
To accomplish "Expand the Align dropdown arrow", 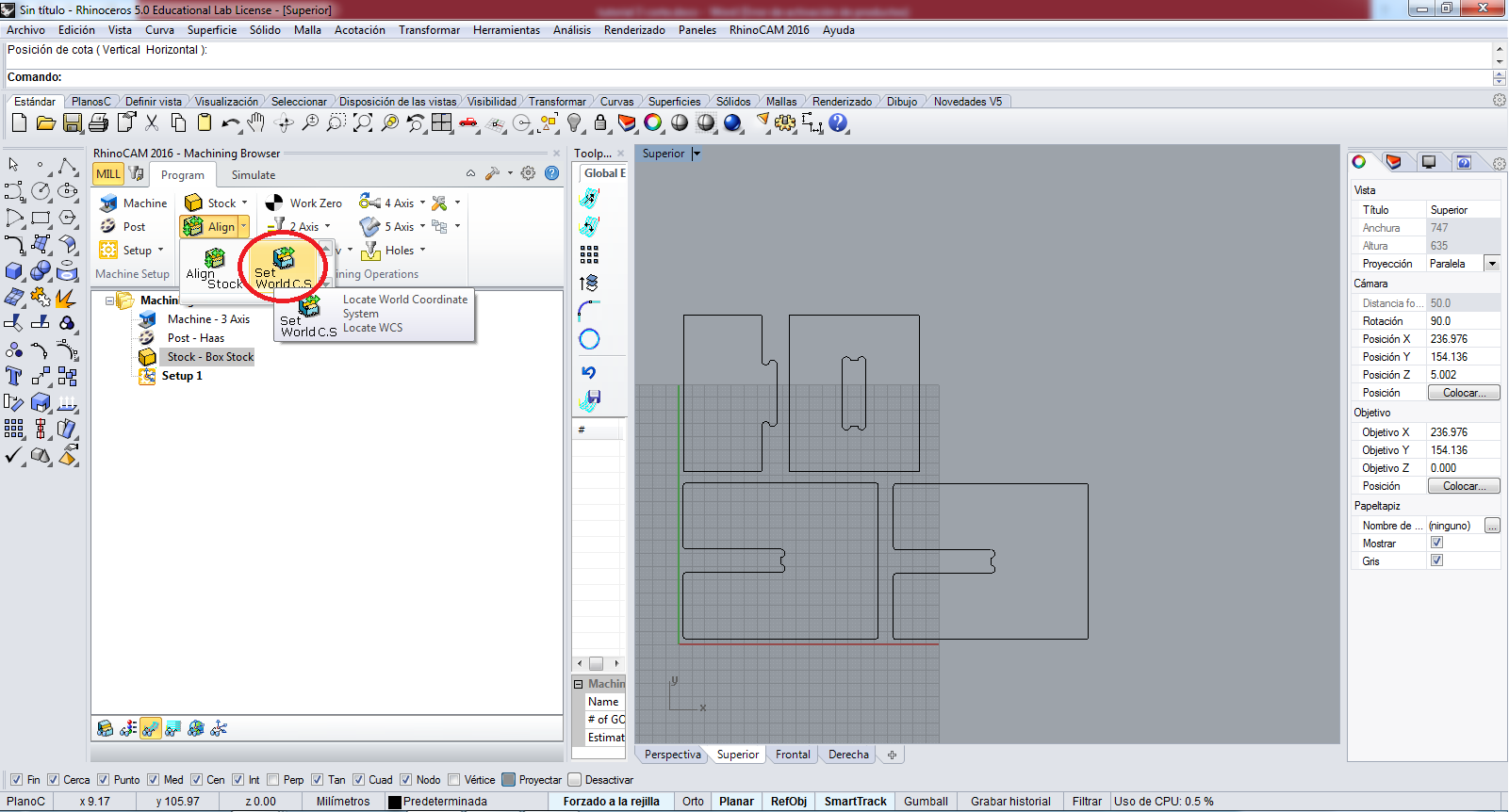I will coord(243,227).
